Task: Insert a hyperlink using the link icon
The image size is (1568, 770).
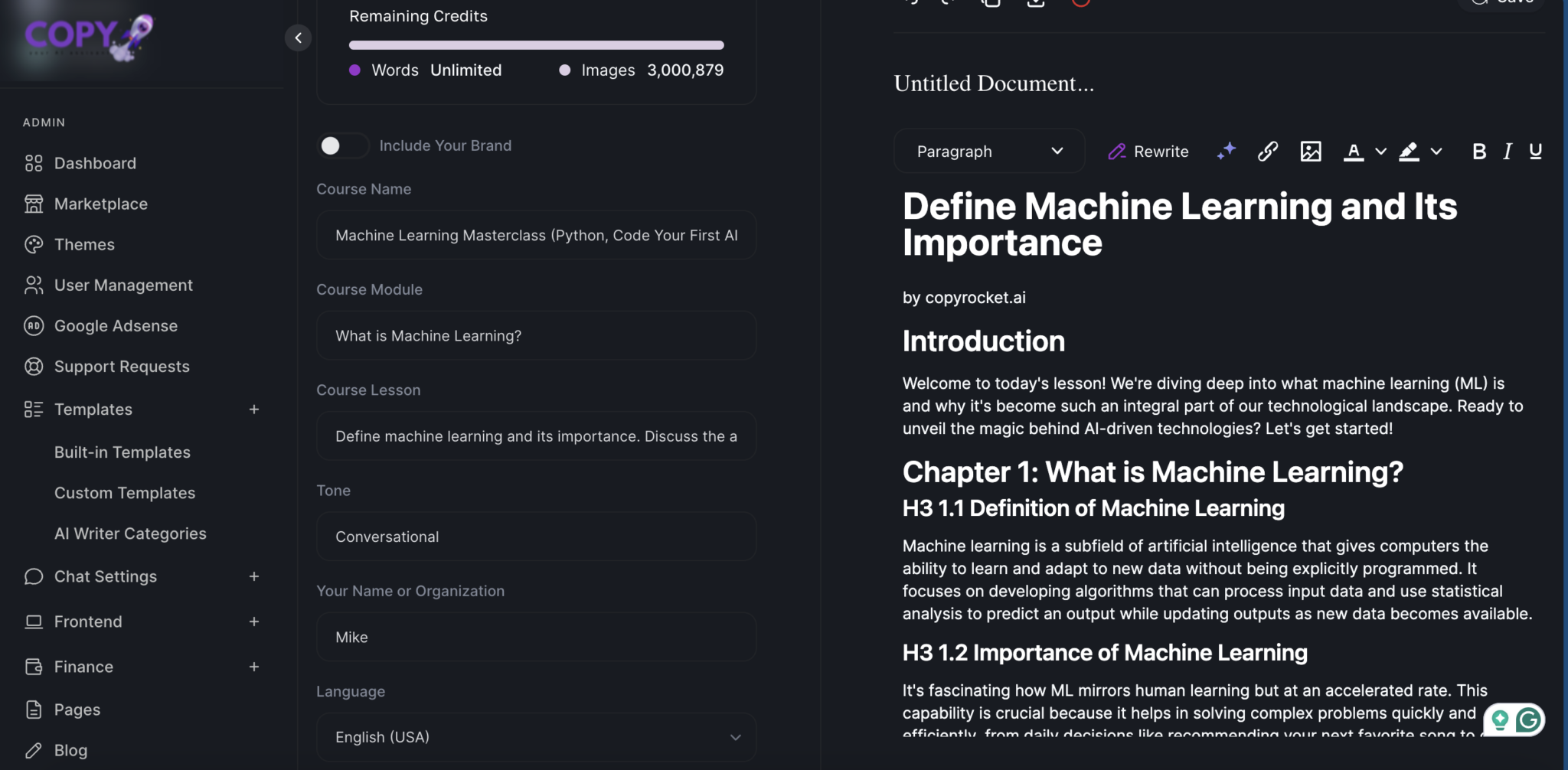Action: coord(1266,152)
